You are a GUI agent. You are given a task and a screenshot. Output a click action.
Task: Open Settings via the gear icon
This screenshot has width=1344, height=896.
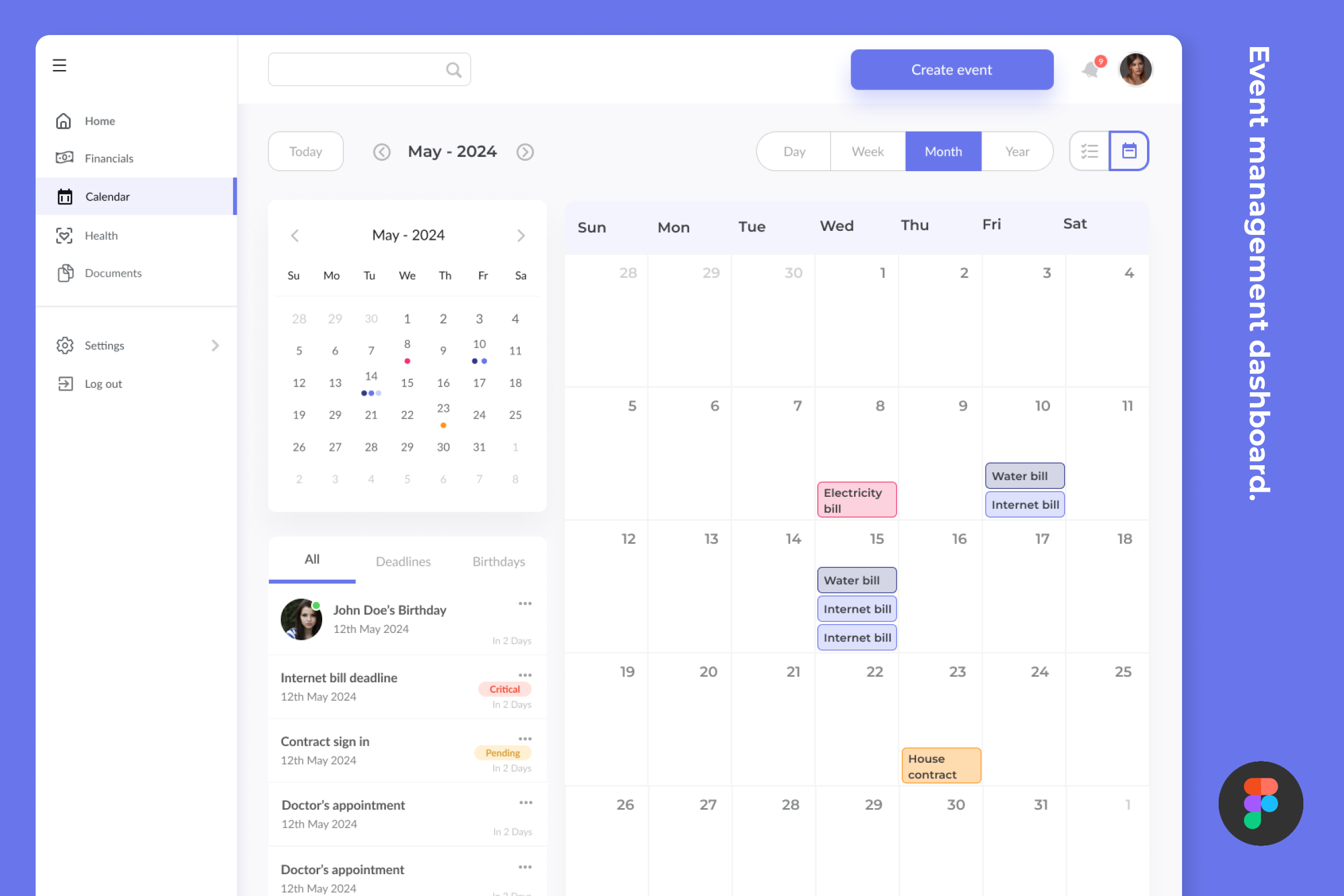[65, 345]
